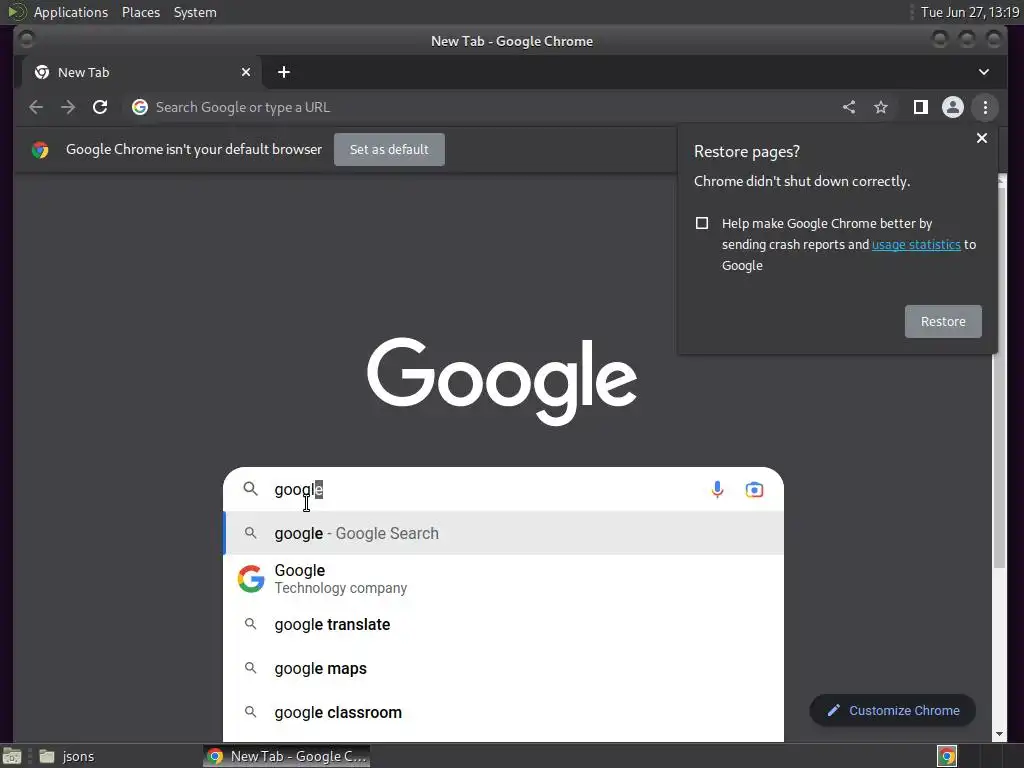Screen dimensions: 1024x768
Task: Click the browser forward arrow
Action: [x=68, y=107]
